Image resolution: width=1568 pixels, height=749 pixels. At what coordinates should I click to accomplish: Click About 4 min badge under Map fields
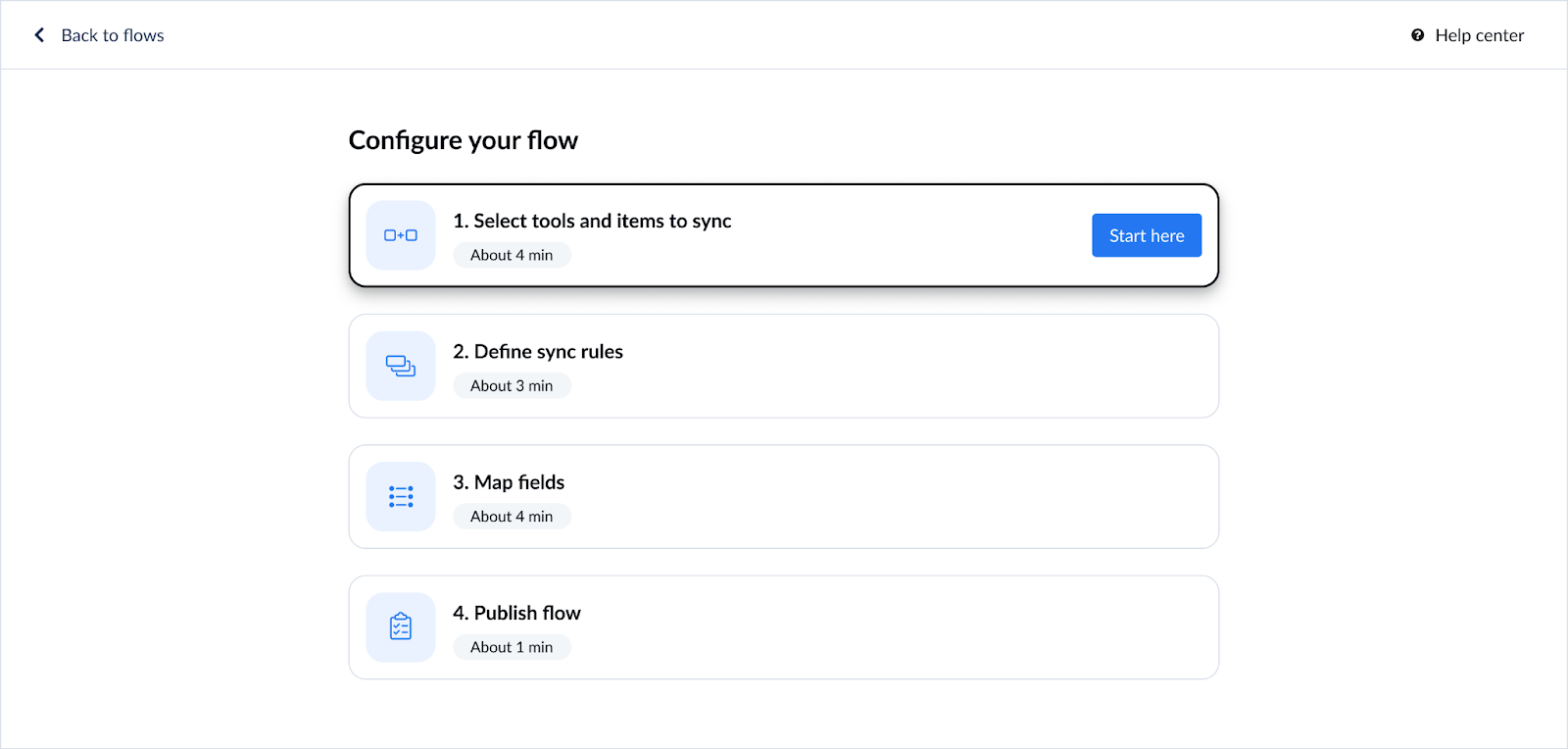tap(512, 517)
